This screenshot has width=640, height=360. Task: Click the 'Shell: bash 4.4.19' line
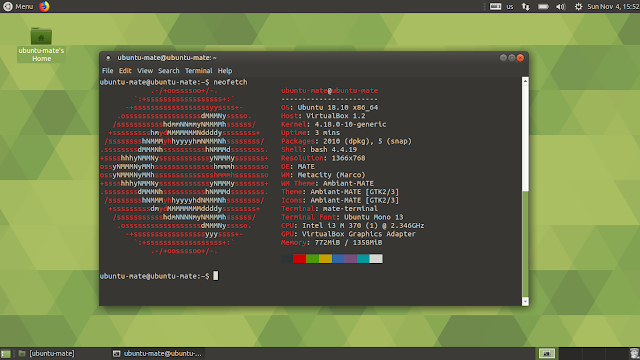pyautogui.click(x=319, y=150)
